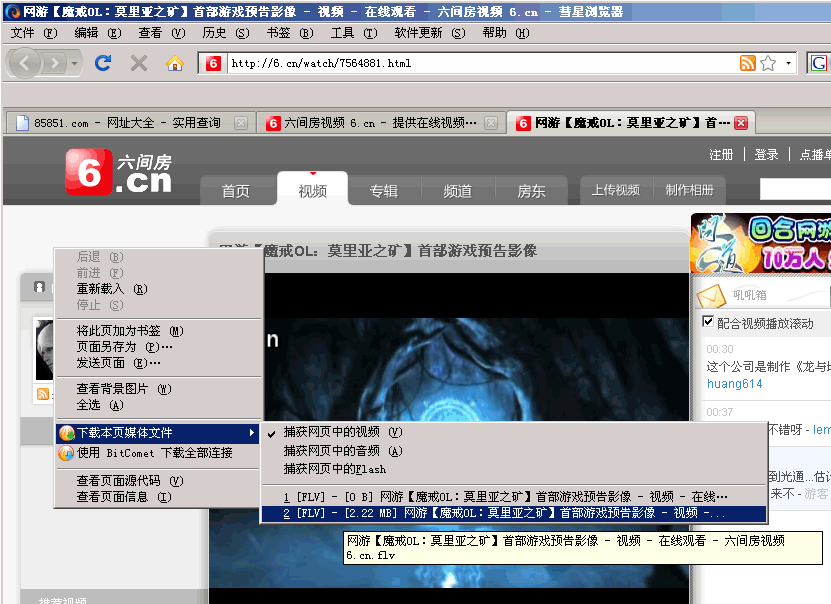Viewport: 831px width, 604px height.
Task: Click the 6.cn 六间房 site logo
Action: (119, 172)
